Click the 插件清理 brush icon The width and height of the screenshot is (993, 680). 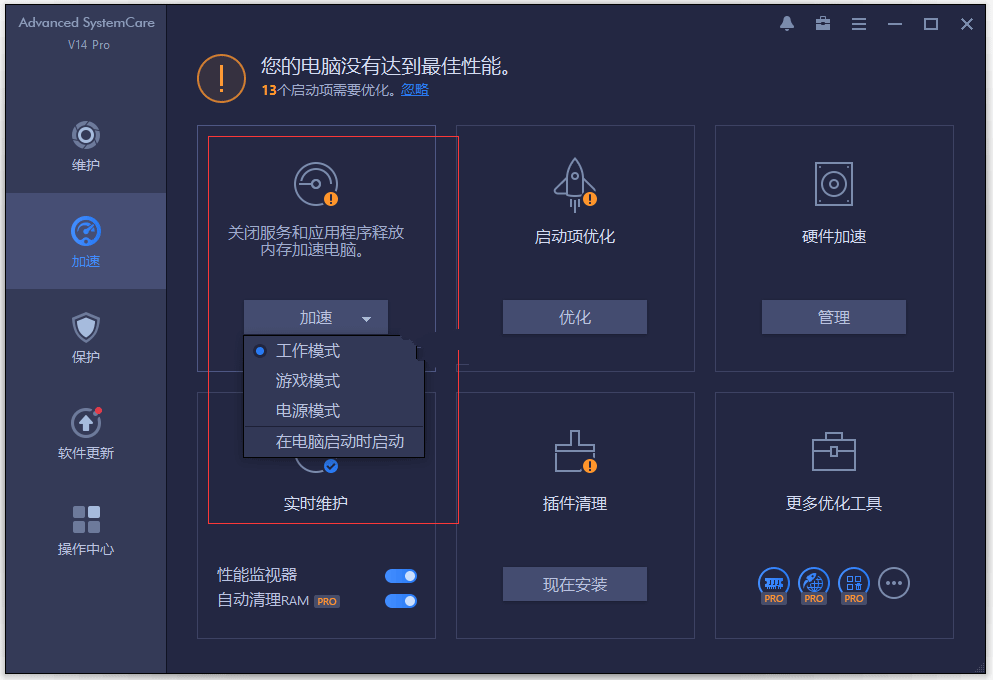[x=574, y=451]
